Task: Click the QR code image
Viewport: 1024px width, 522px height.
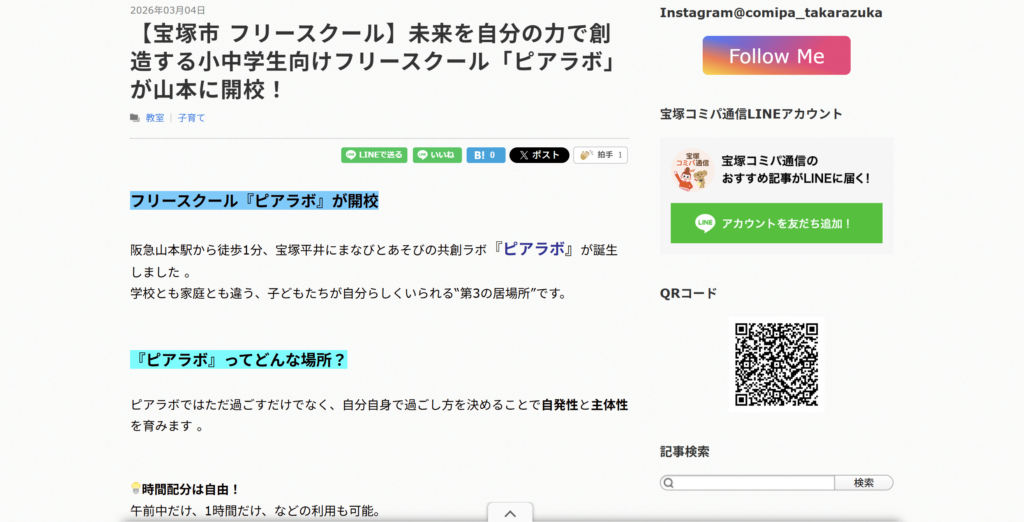Action: point(776,364)
